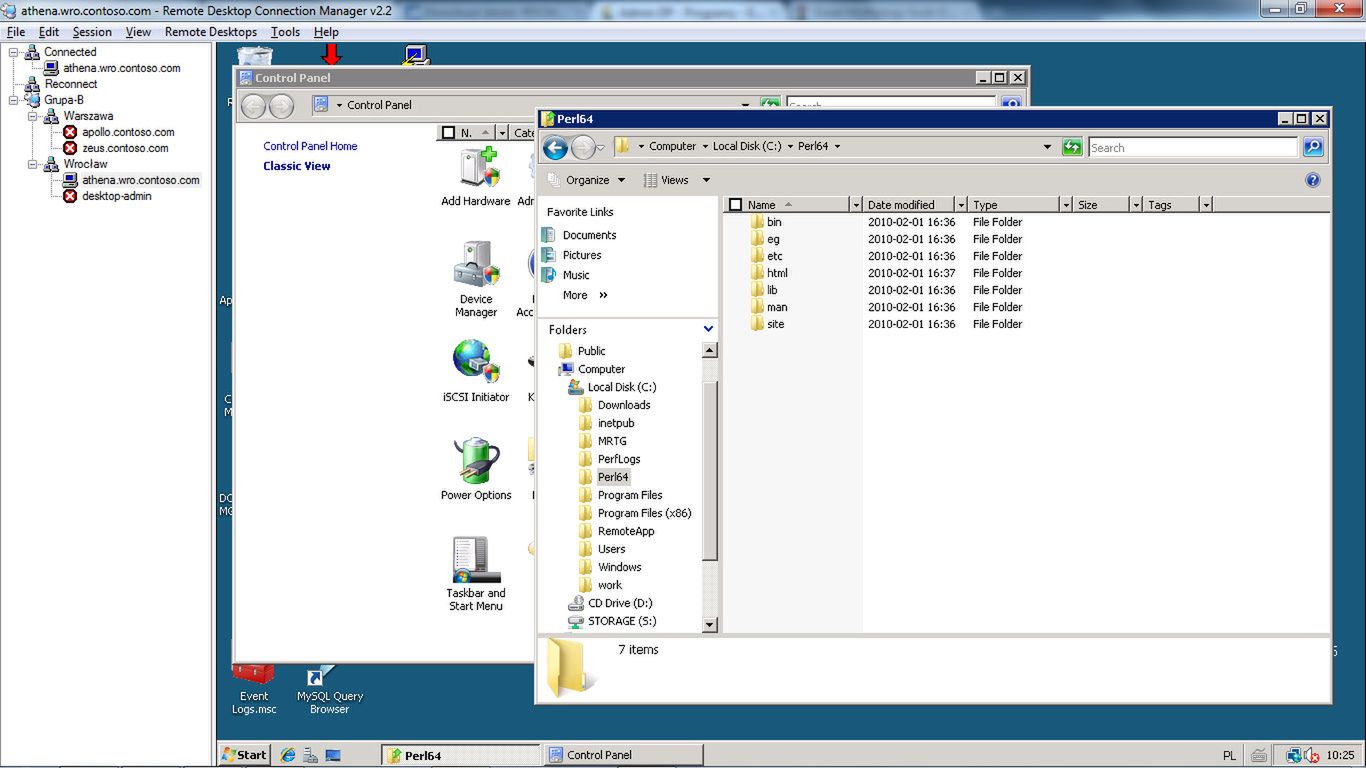
Task: Click the remote Start button
Action: [245, 755]
